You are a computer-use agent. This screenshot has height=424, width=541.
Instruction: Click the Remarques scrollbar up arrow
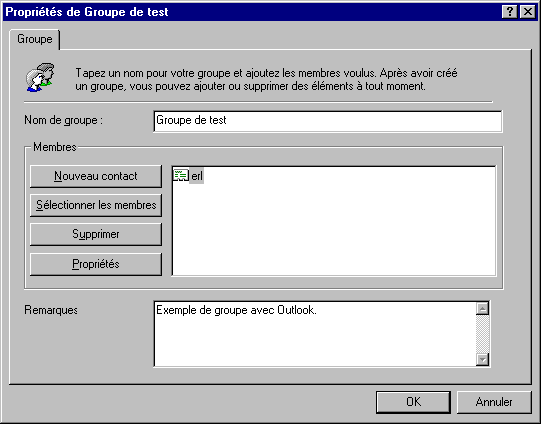pos(482,308)
